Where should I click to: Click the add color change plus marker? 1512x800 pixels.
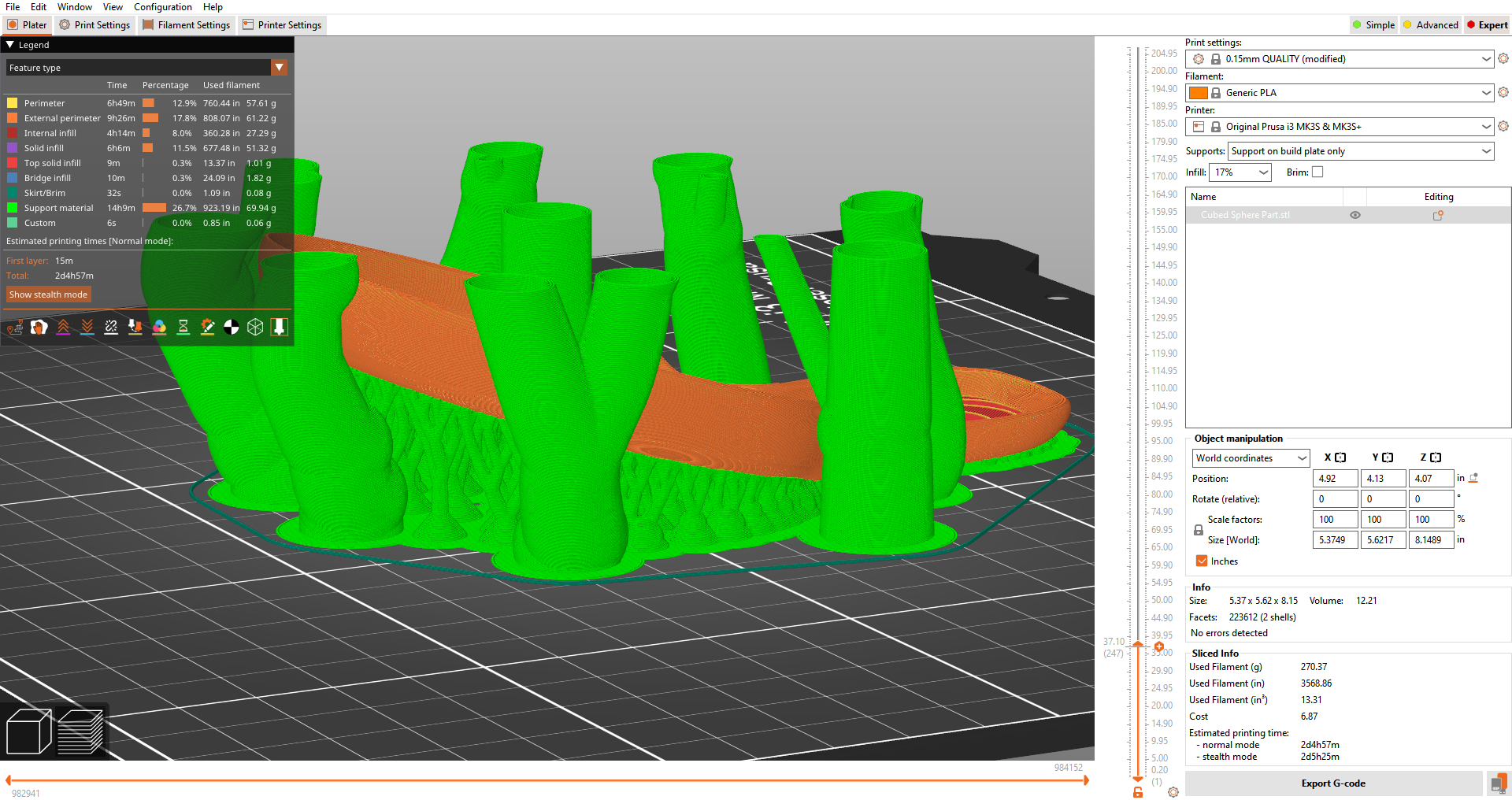(1159, 646)
